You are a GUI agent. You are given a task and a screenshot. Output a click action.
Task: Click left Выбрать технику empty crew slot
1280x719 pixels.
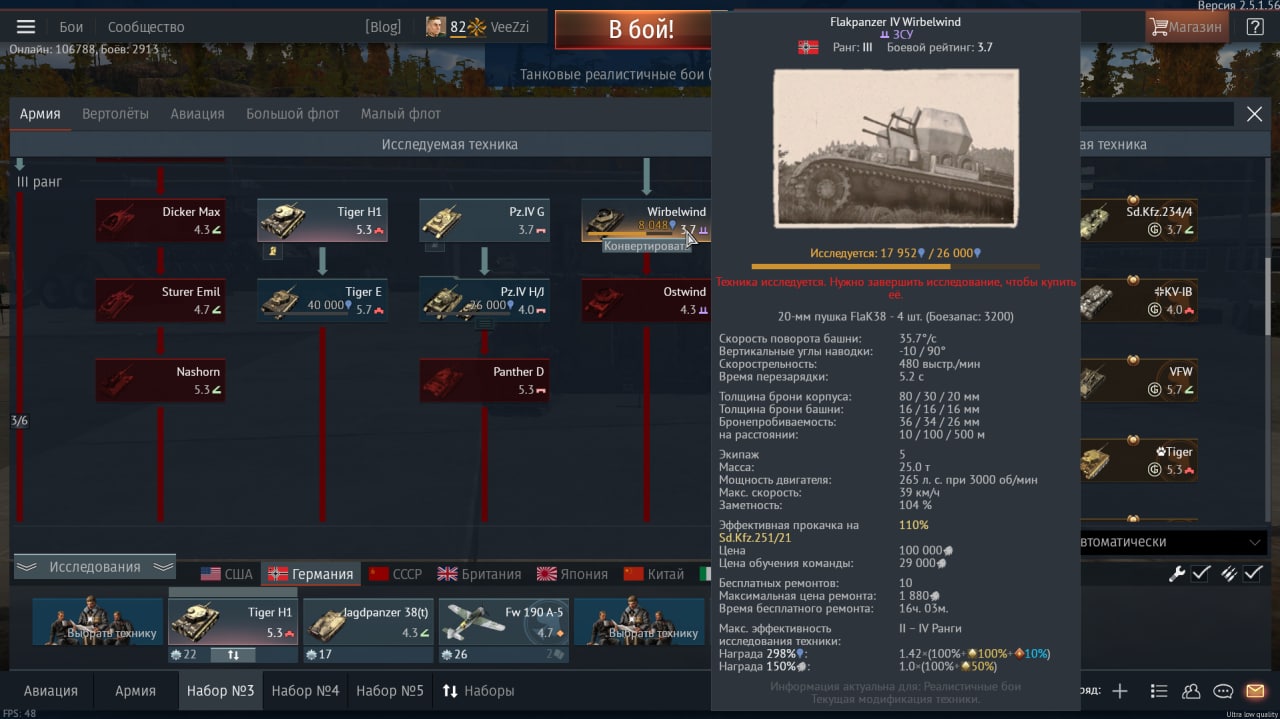click(x=97, y=622)
